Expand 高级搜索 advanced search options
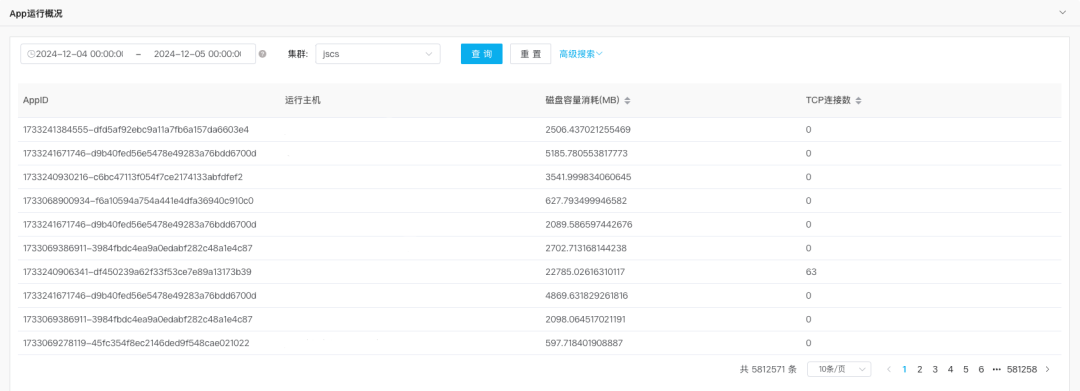The width and height of the screenshot is (1080, 391). (x=581, y=54)
